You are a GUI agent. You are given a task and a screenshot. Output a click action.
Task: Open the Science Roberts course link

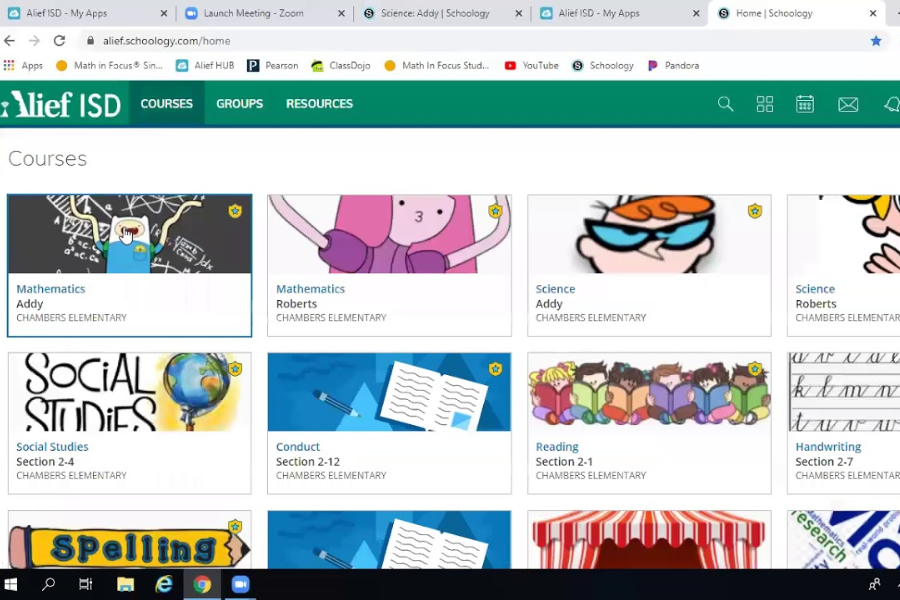tap(815, 289)
